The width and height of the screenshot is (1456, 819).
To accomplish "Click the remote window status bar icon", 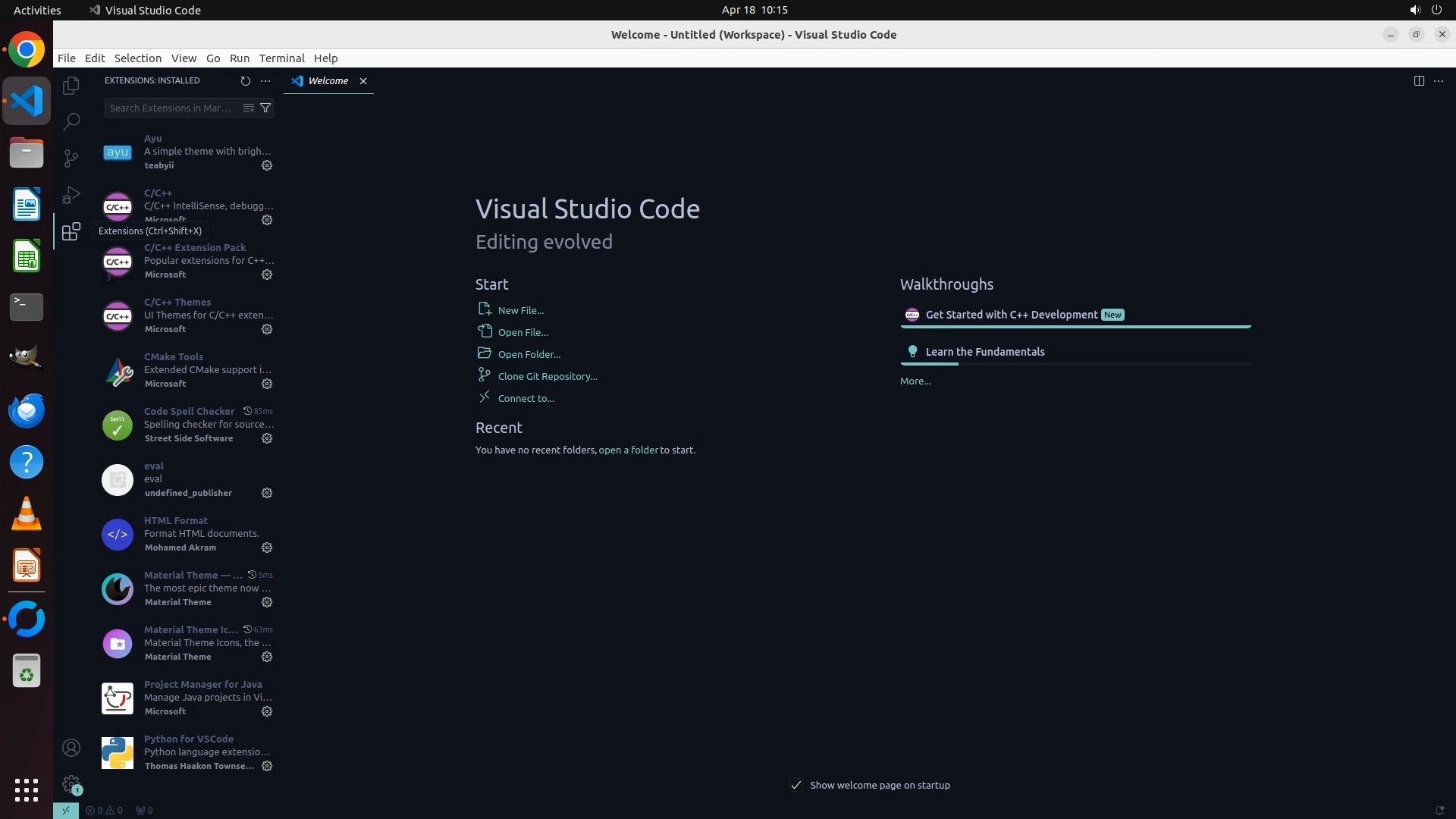I will [x=66, y=810].
